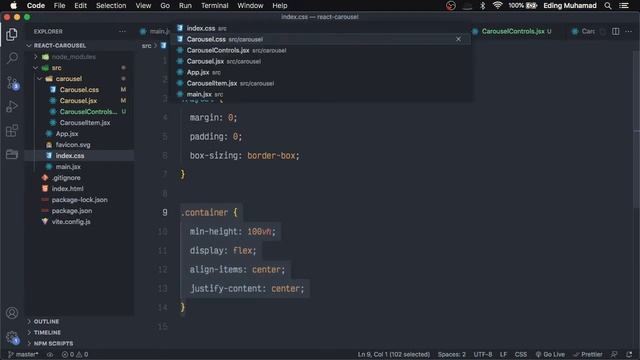Open vite.config.js in the explorer tree

pyautogui.click(x=79, y=222)
